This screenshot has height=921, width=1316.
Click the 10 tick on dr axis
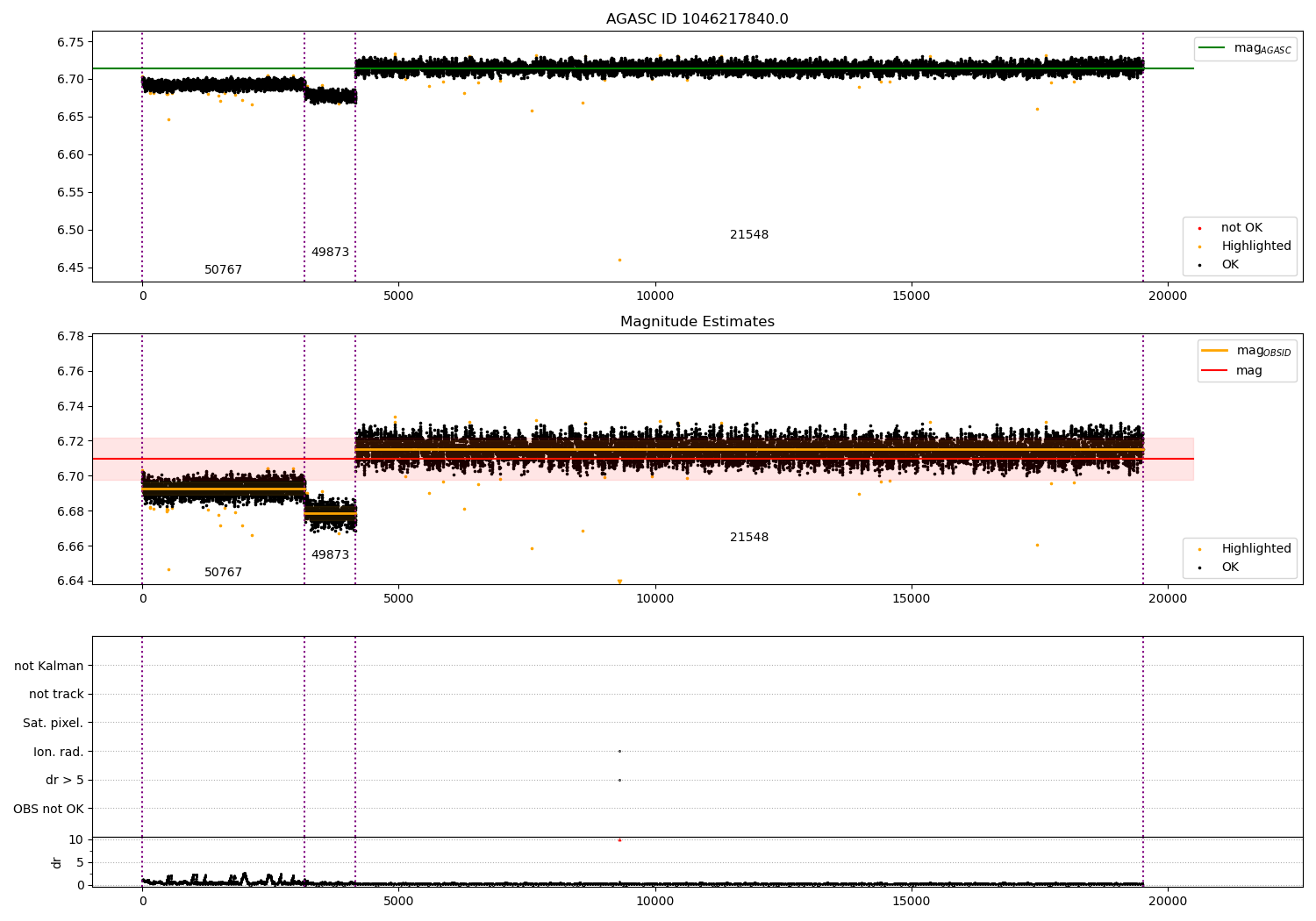[76, 840]
